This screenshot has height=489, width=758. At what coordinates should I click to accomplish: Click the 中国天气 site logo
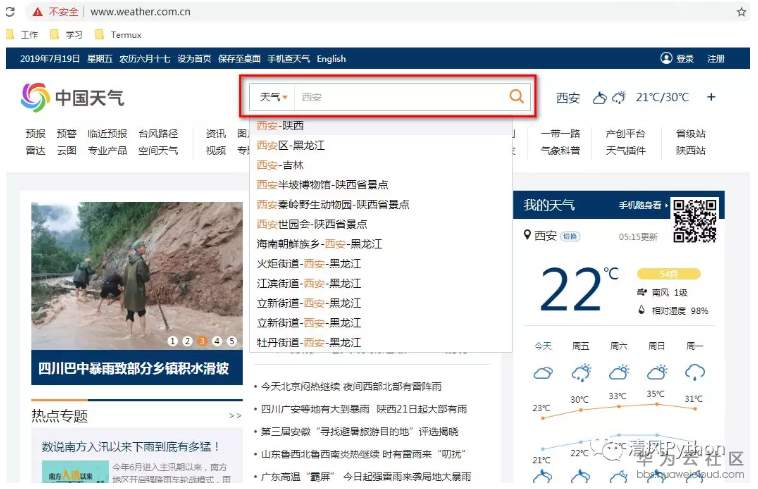click(73, 97)
